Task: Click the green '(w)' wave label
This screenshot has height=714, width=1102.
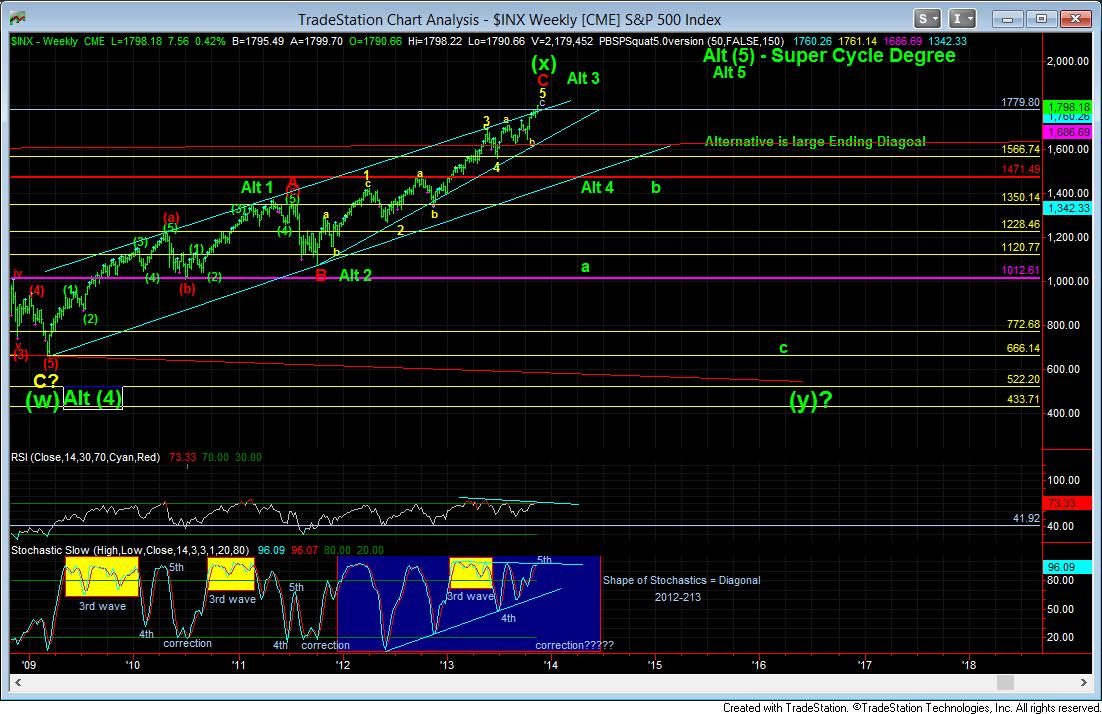Action: [x=43, y=401]
